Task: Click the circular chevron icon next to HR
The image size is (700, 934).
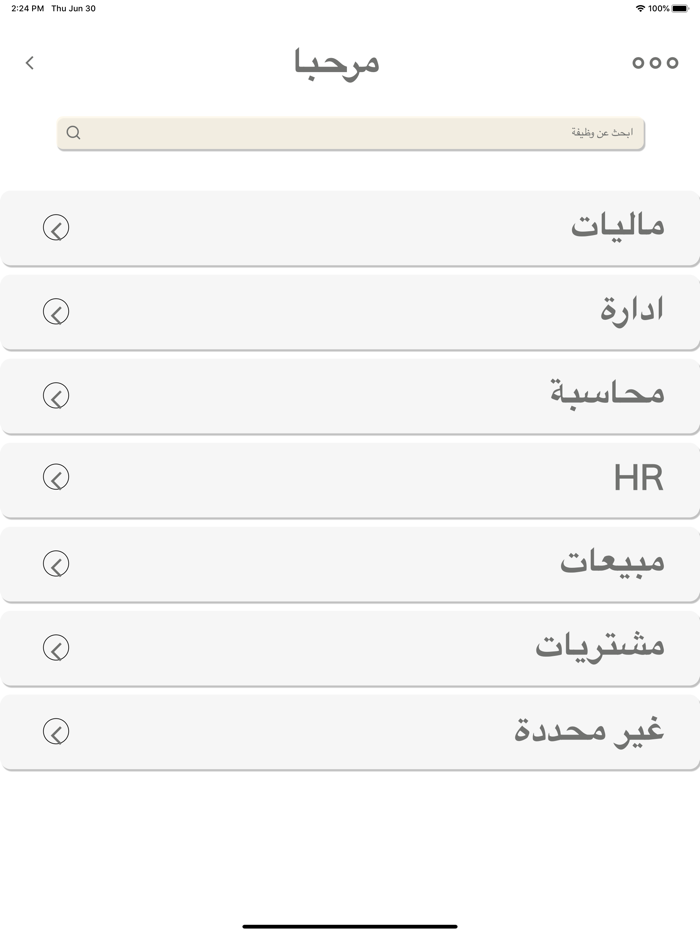Action: tap(57, 479)
